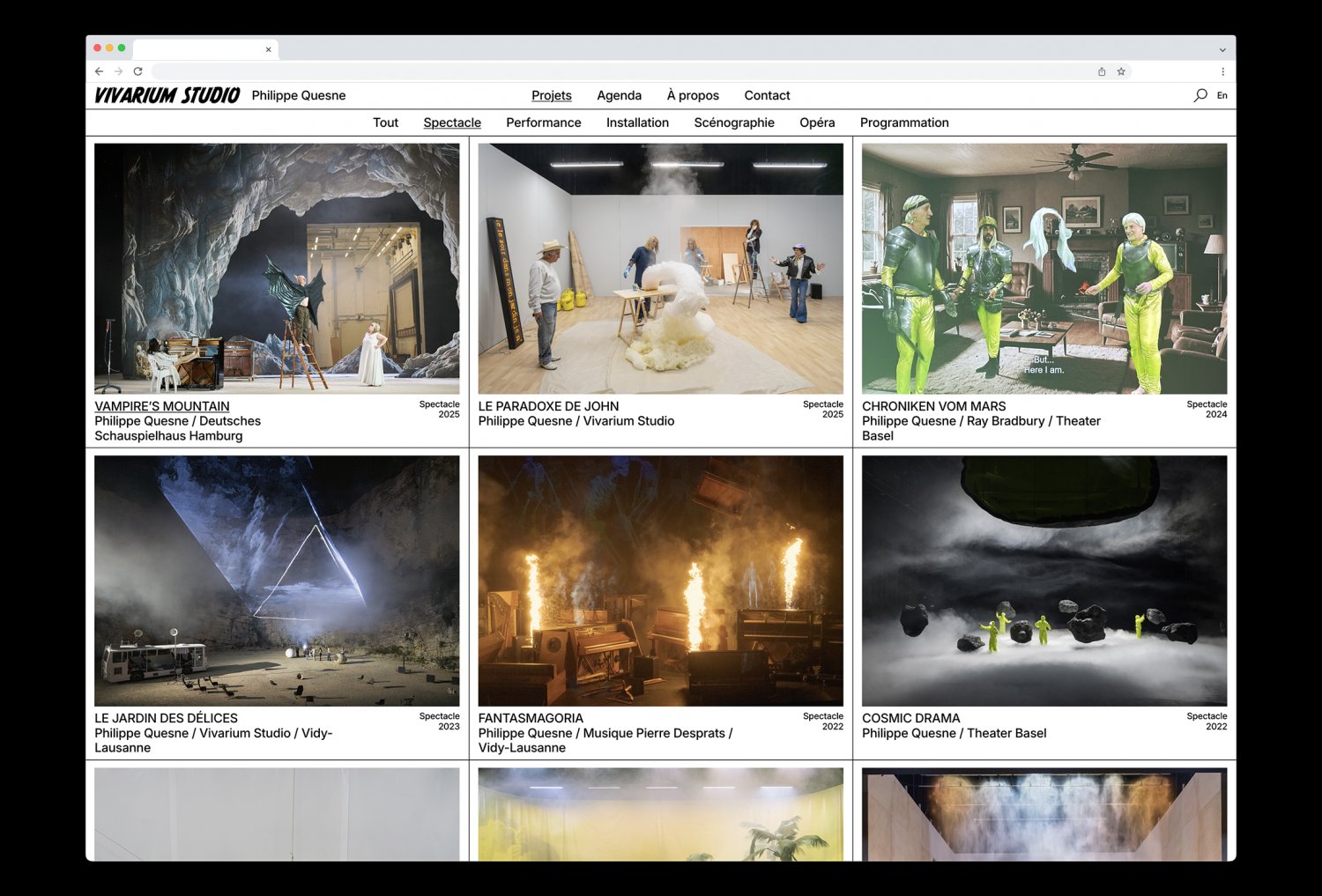
Task: Click the Philippe Quesne header text
Action: (299, 95)
